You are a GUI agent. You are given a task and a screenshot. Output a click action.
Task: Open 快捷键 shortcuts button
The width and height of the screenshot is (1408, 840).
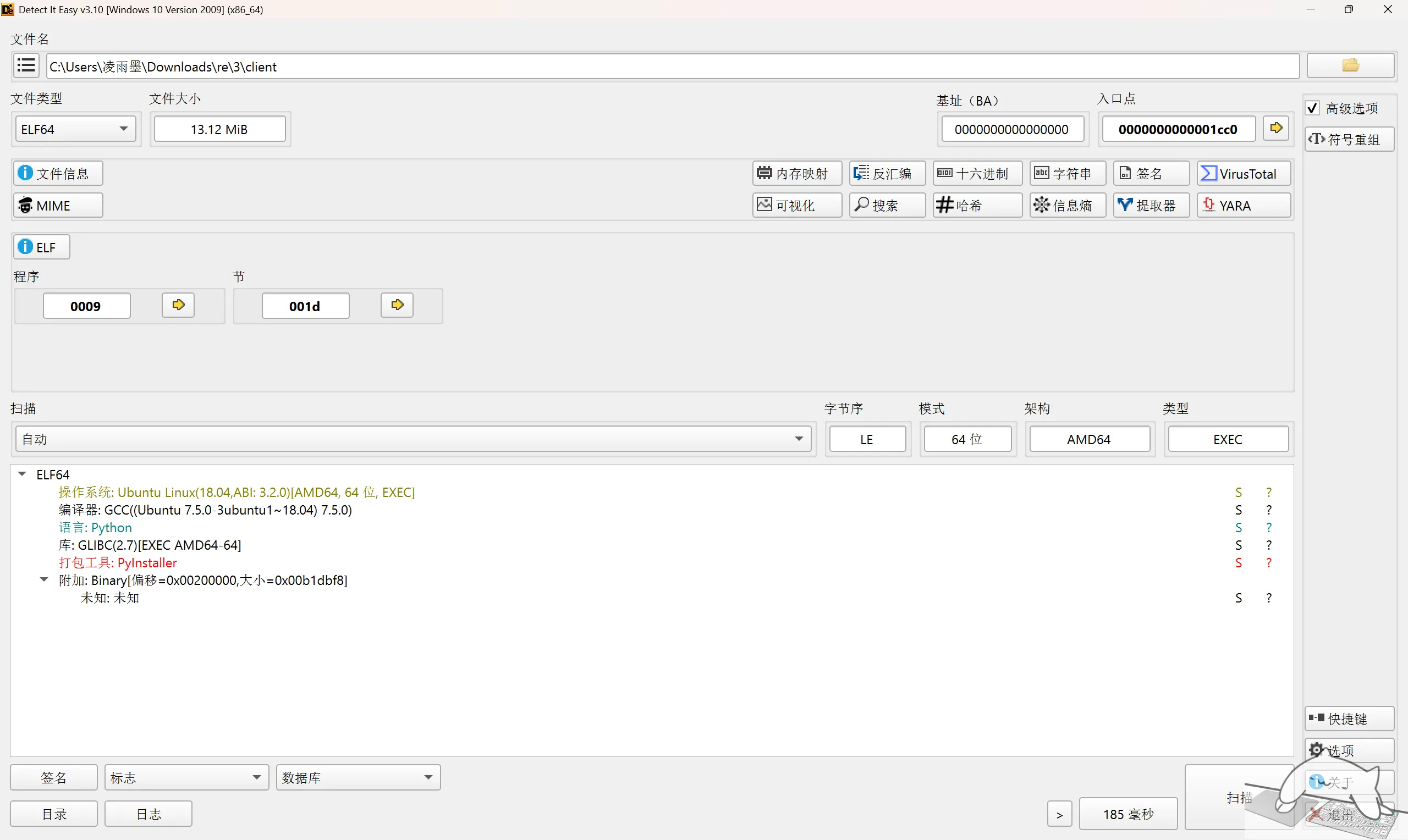coord(1349,719)
